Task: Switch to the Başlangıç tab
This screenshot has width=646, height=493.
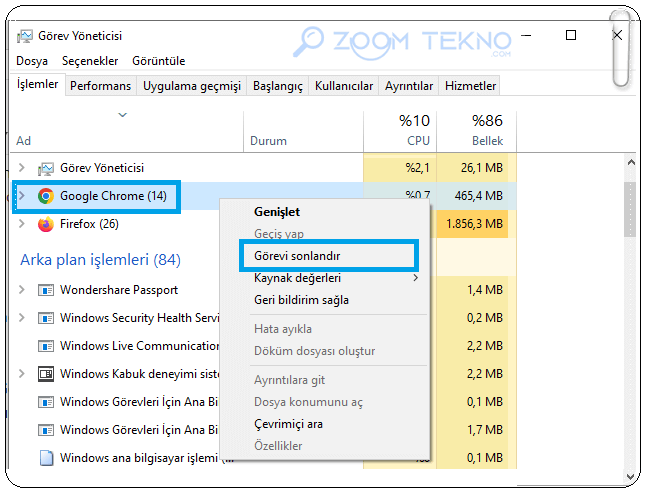Action: tap(278, 86)
